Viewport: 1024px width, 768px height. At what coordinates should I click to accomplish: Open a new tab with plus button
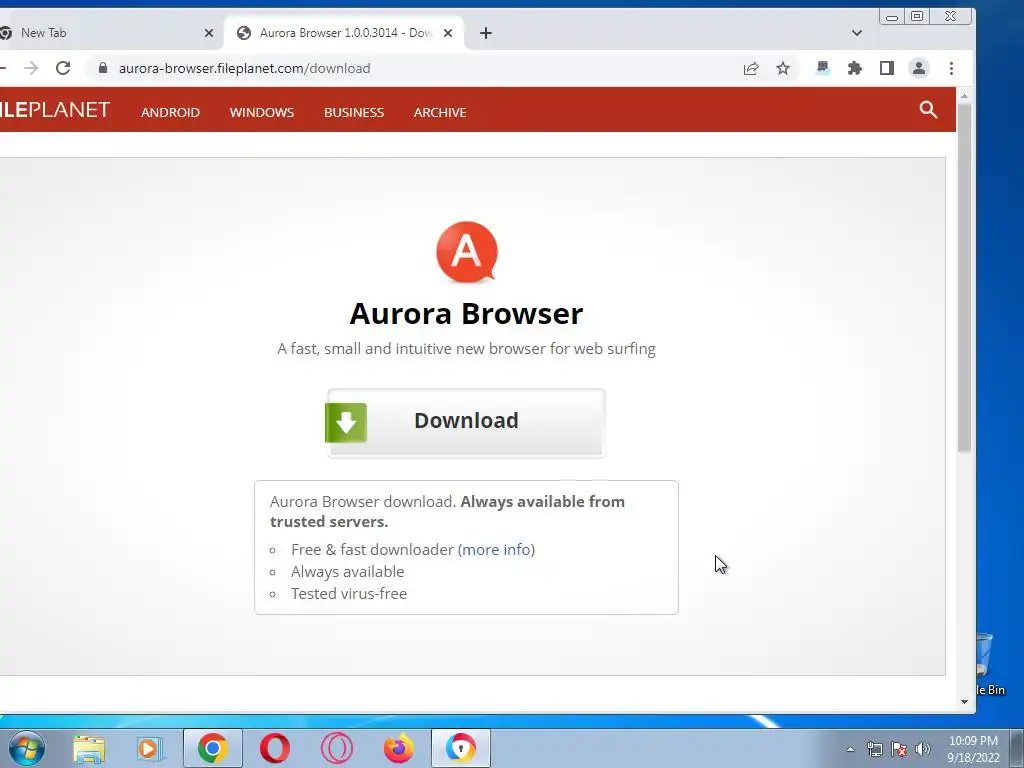[x=486, y=33]
